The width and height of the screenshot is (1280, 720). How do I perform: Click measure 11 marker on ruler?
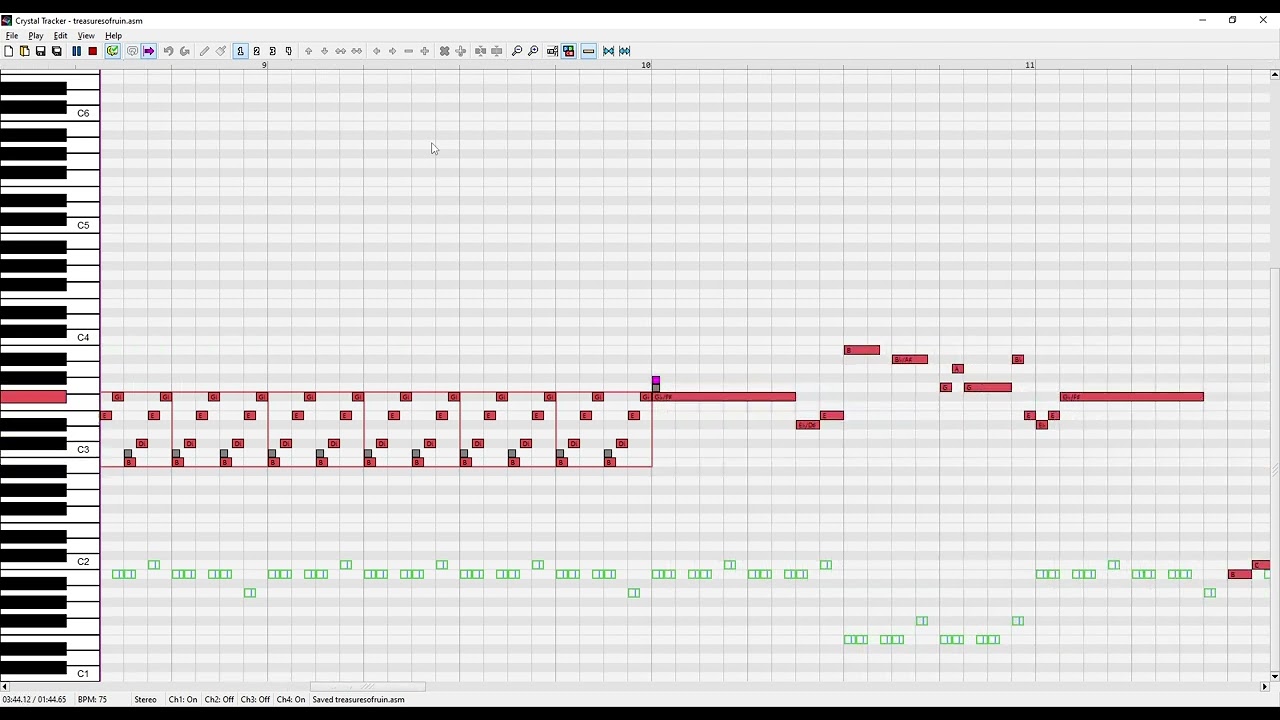[x=1030, y=65]
